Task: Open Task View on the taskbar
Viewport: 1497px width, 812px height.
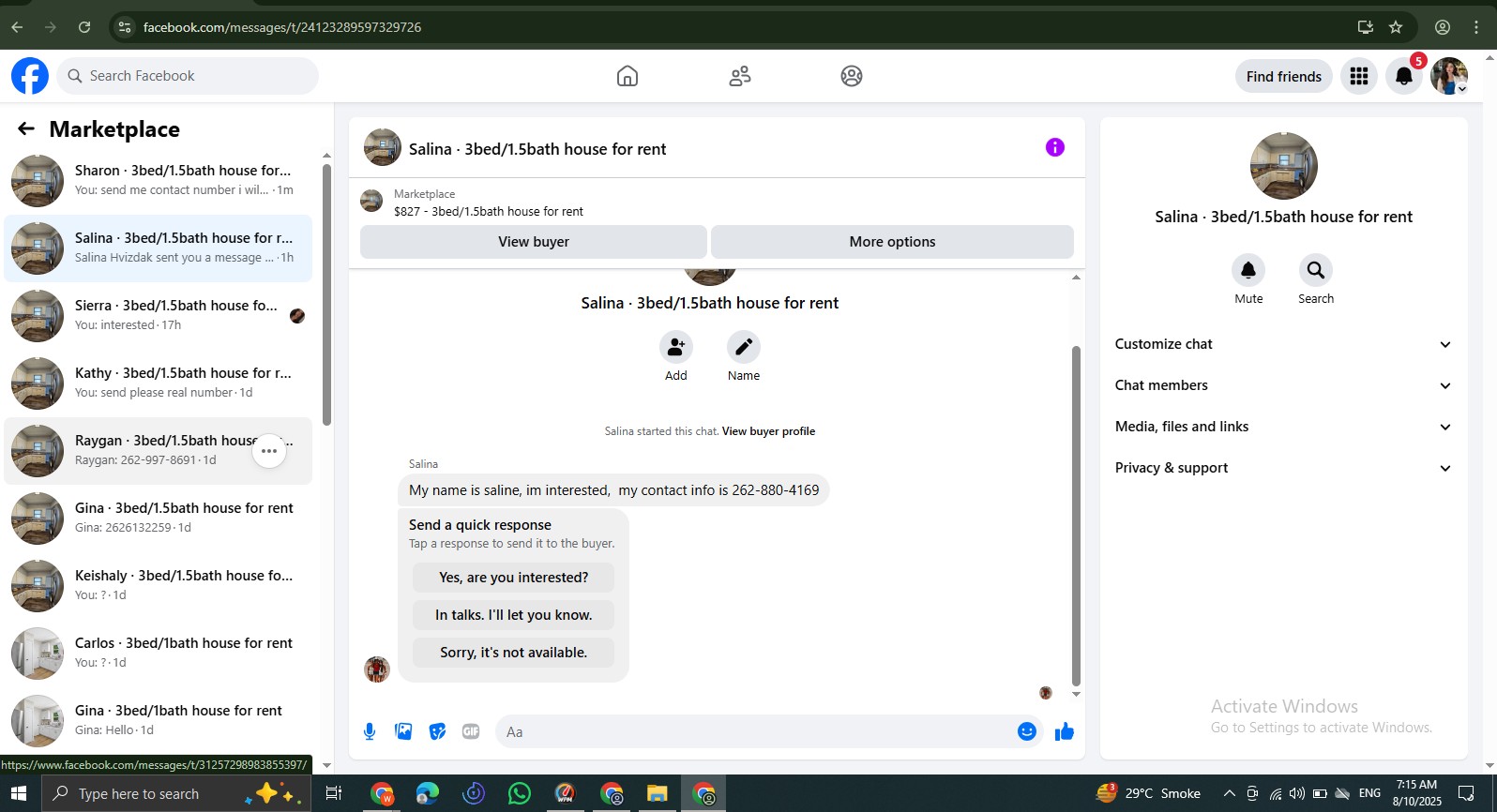Action: (333, 793)
